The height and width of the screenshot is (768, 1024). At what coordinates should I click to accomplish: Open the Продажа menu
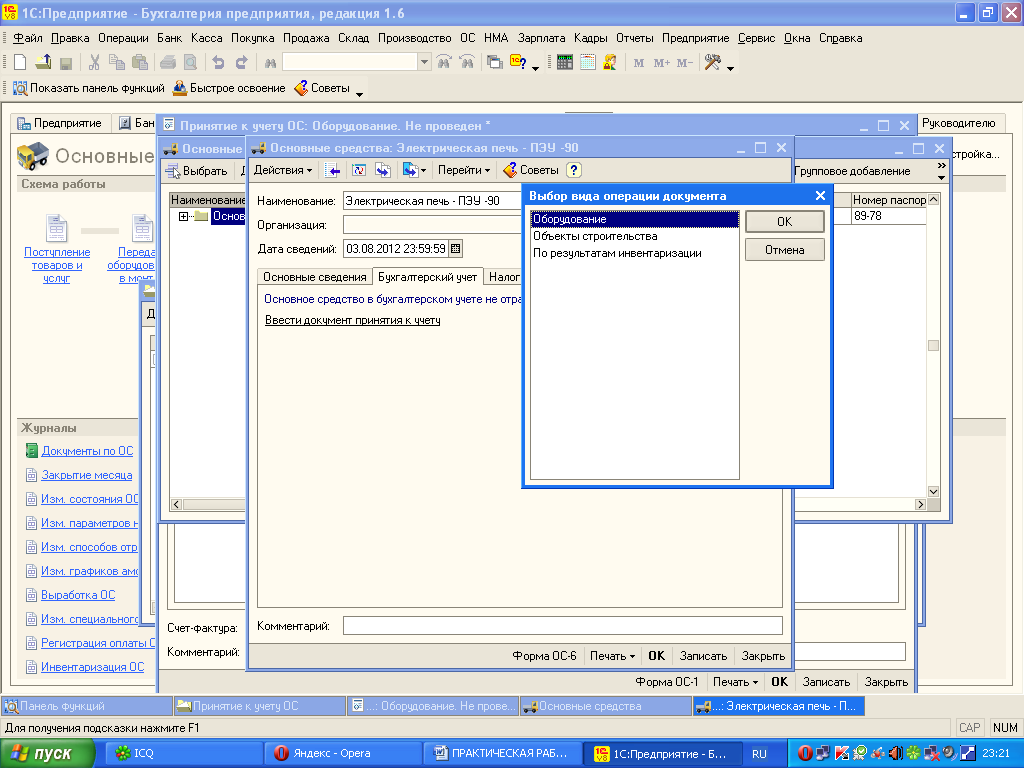pyautogui.click(x=306, y=38)
